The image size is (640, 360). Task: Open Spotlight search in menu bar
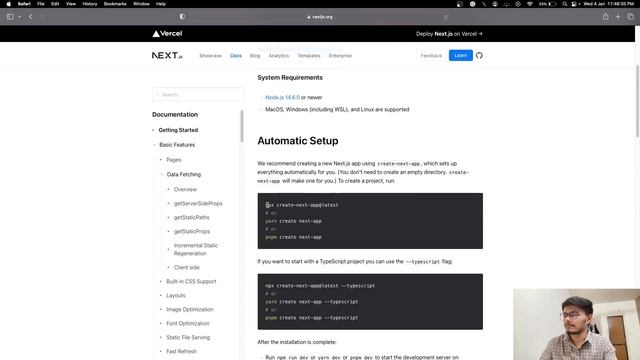[564, 4]
